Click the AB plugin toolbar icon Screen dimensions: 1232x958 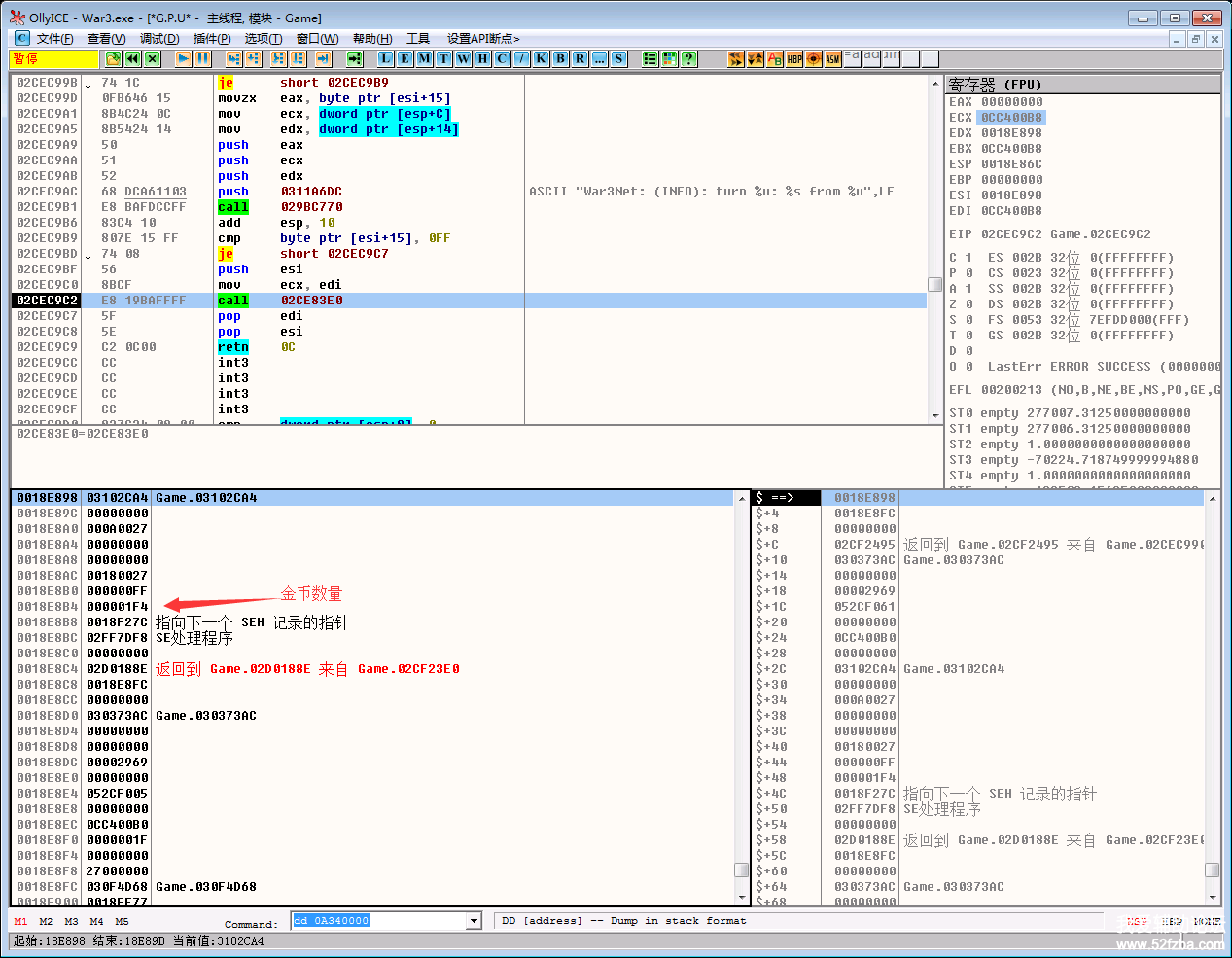tap(775, 58)
